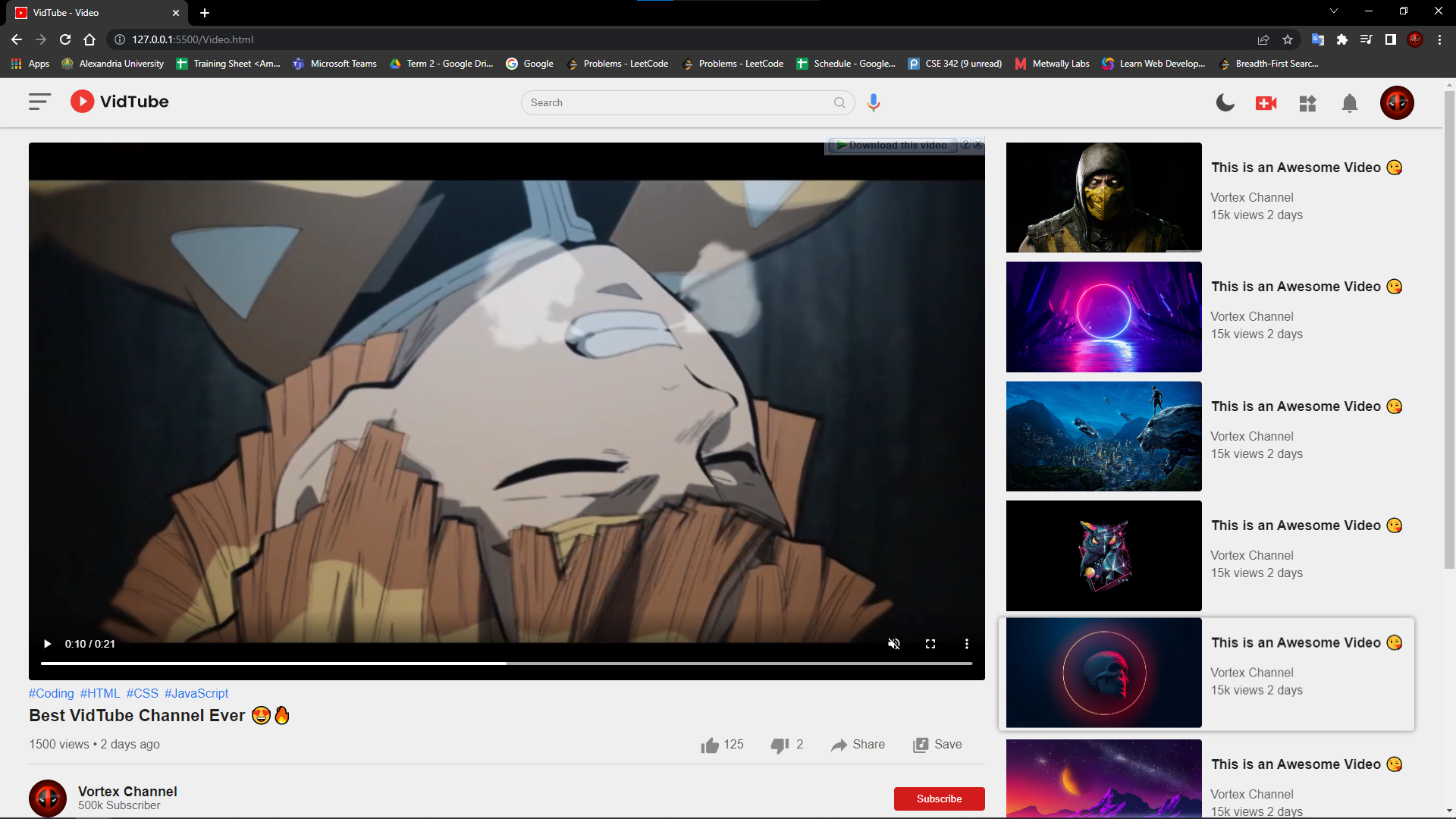
Task: Focus the Search input field
Action: [x=675, y=102]
